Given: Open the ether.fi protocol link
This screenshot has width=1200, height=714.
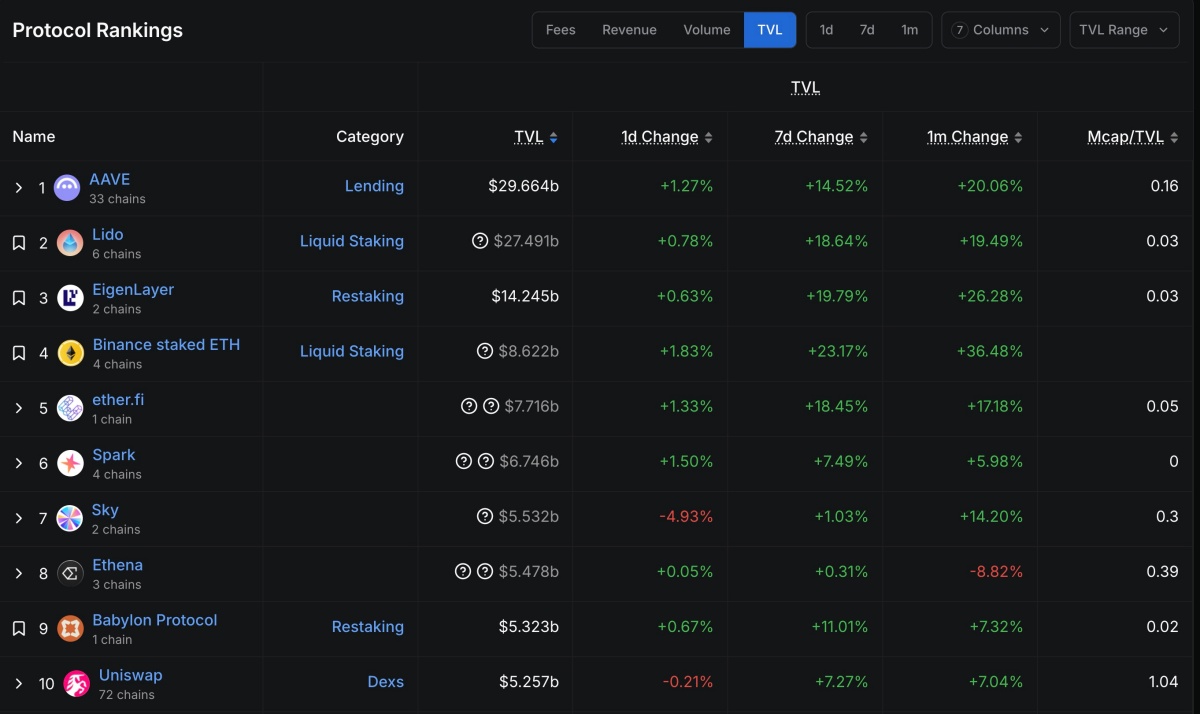Looking at the screenshot, I should click(x=118, y=399).
